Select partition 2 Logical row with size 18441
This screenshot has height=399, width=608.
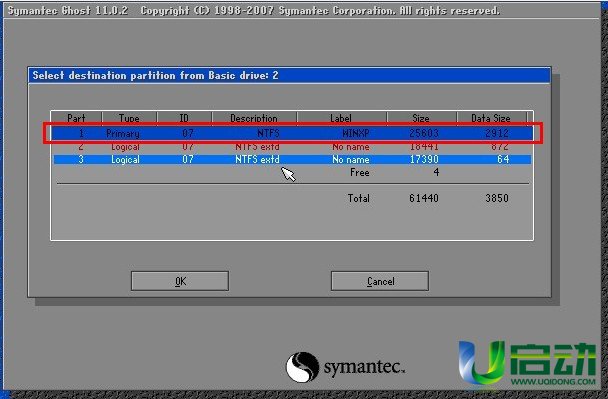coord(292,147)
